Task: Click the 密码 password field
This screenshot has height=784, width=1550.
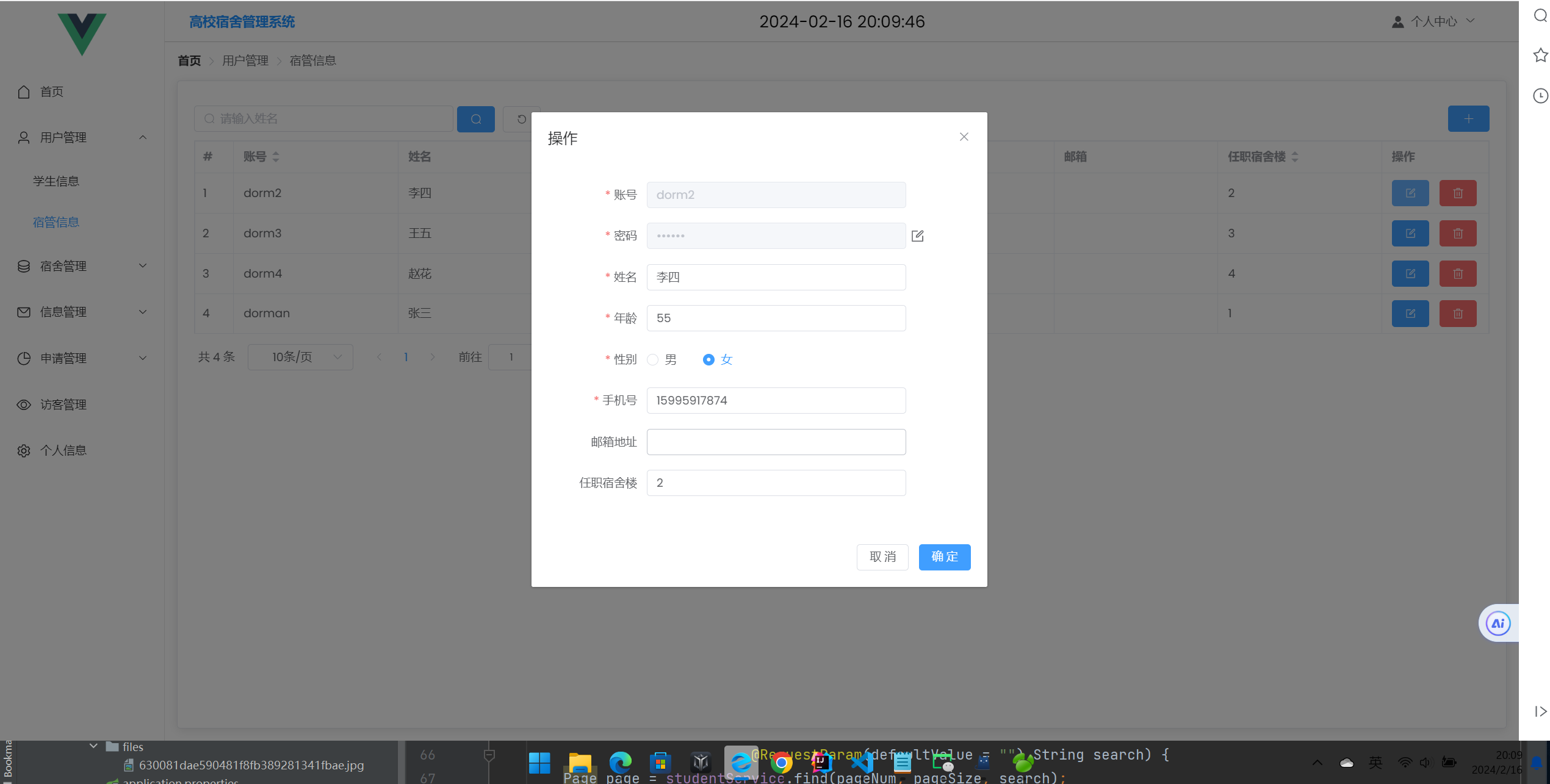Action: (x=776, y=236)
